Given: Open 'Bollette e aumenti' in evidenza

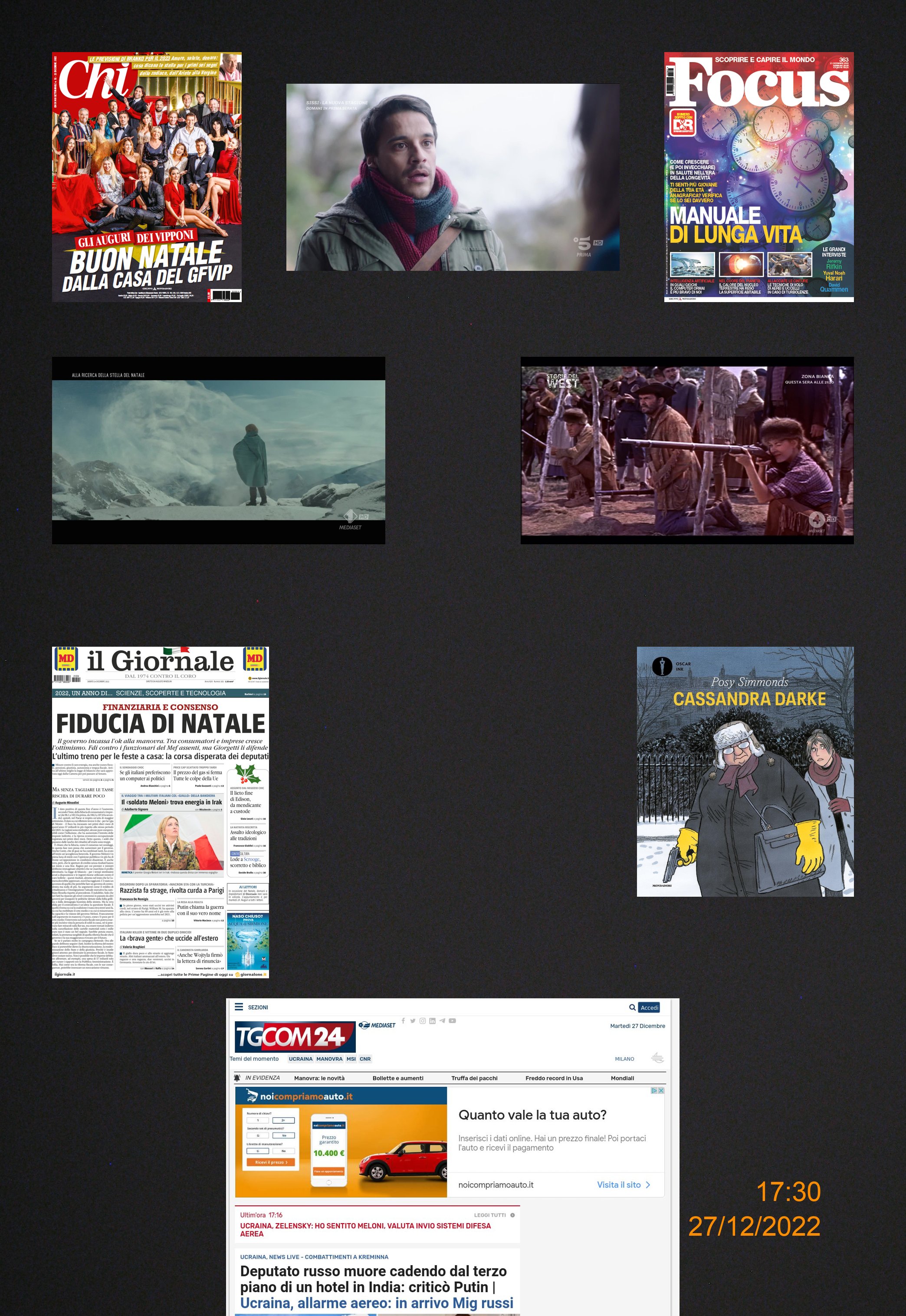Looking at the screenshot, I should click(x=397, y=1078).
